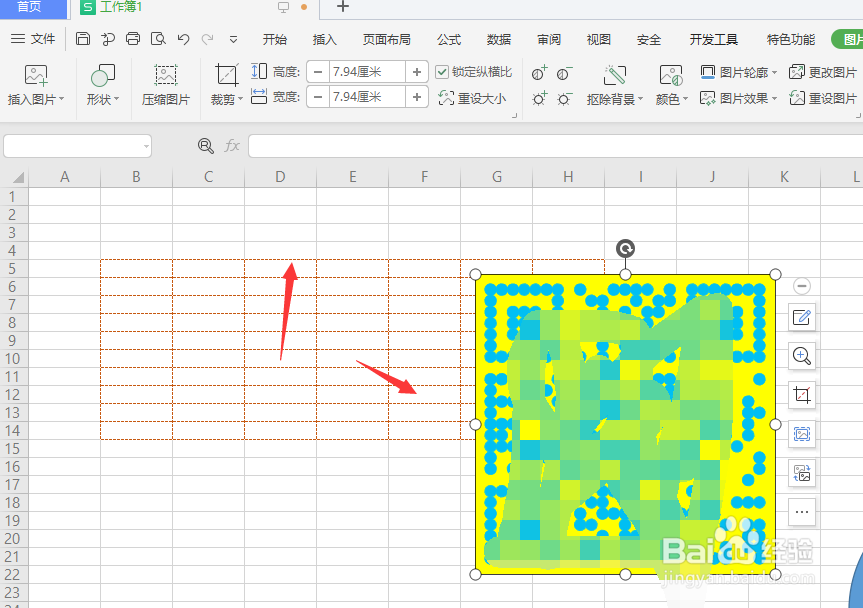Open the 数据 ribbon tab
The height and width of the screenshot is (608, 863).
[x=499, y=39]
